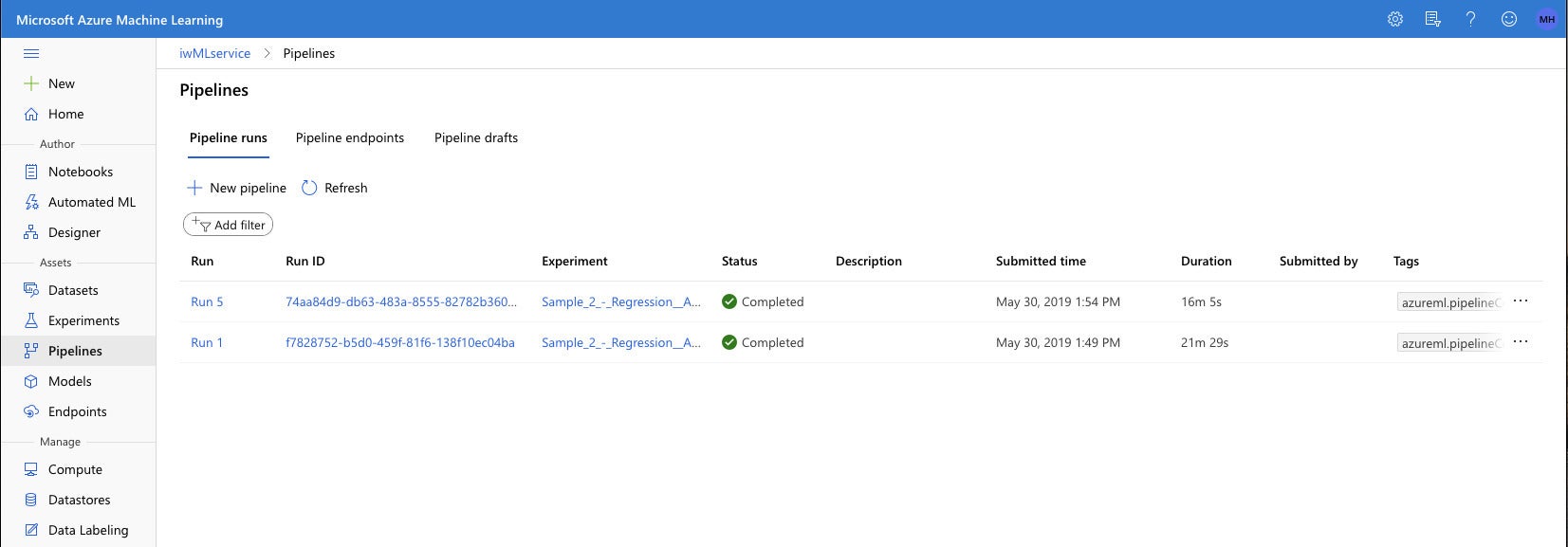Open the experiment link for Run 5
This screenshot has height=547, width=1568.
(x=621, y=301)
